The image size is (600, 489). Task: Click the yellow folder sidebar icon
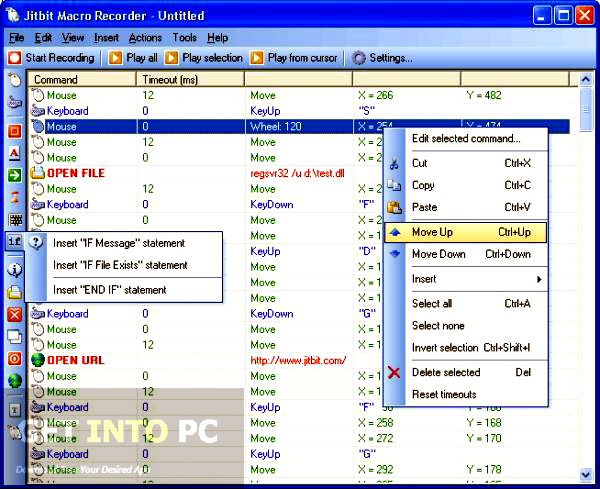point(15,292)
